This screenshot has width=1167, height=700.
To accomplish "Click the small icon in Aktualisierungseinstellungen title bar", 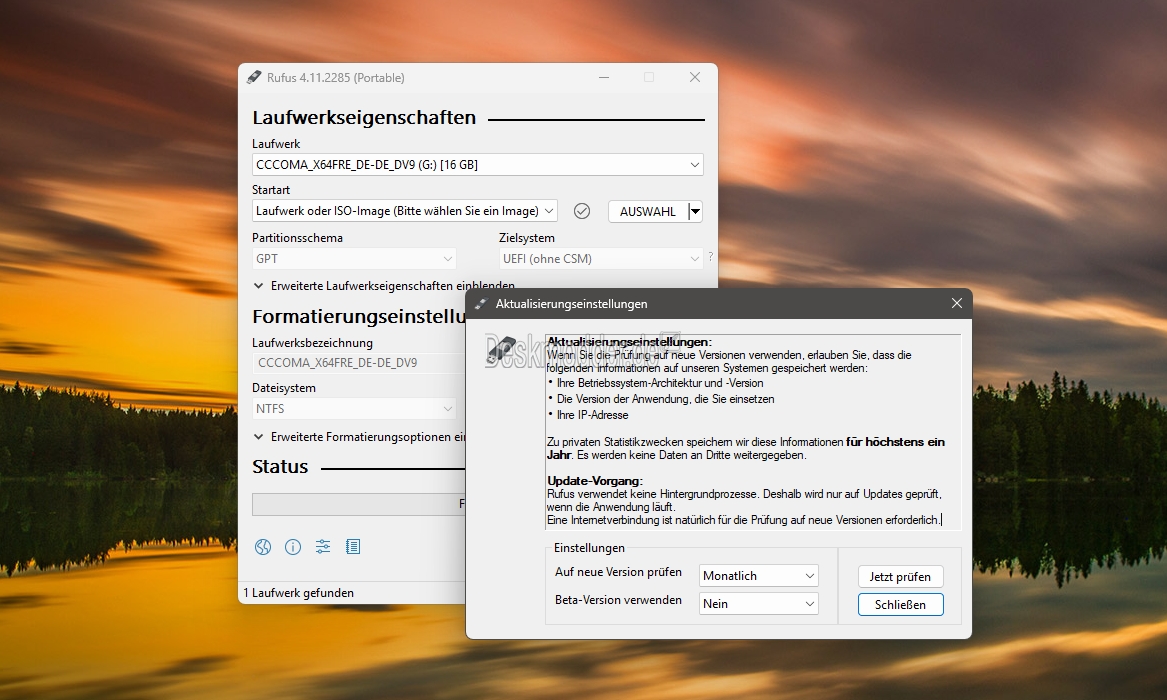I will coord(481,304).
